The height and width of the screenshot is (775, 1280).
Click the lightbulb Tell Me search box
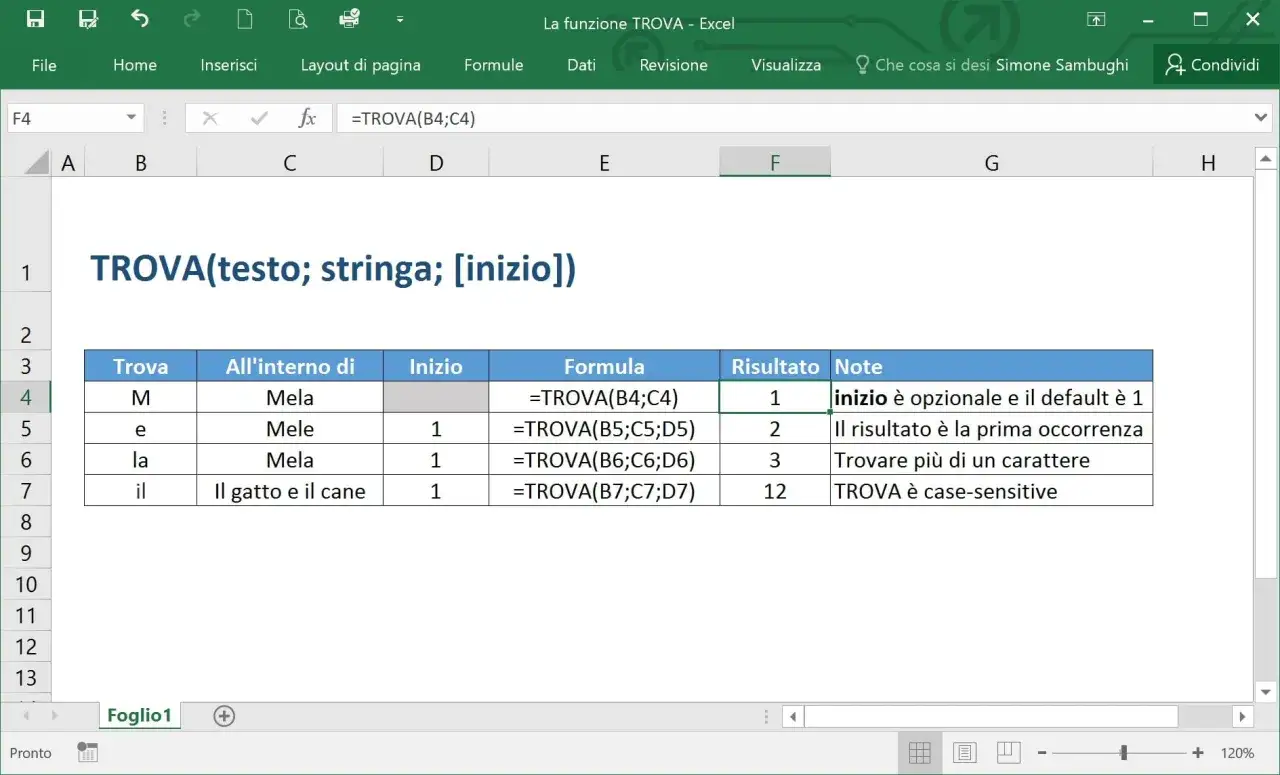click(x=922, y=65)
